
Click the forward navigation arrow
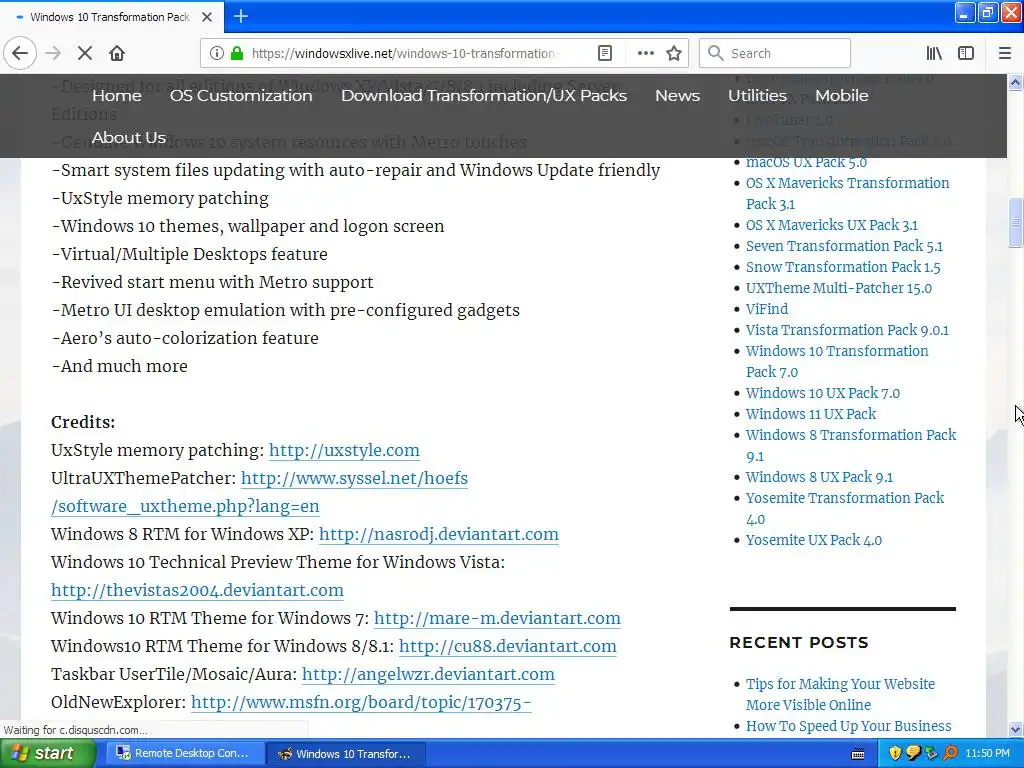53,53
